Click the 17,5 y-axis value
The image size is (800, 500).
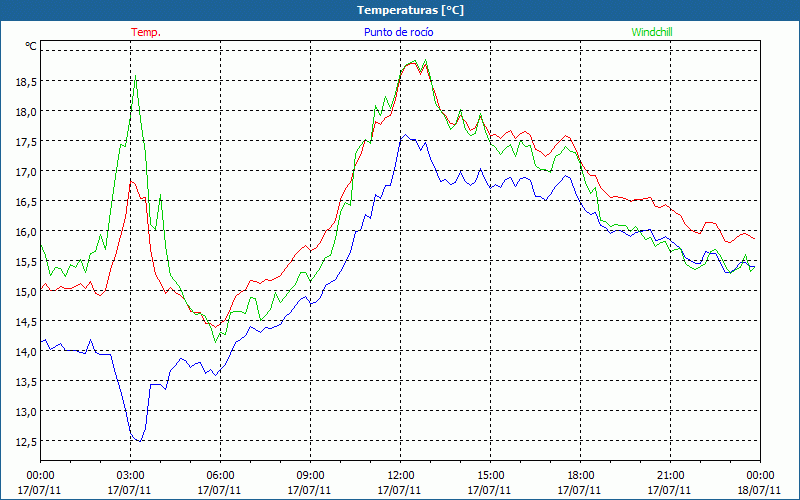(x=26, y=142)
